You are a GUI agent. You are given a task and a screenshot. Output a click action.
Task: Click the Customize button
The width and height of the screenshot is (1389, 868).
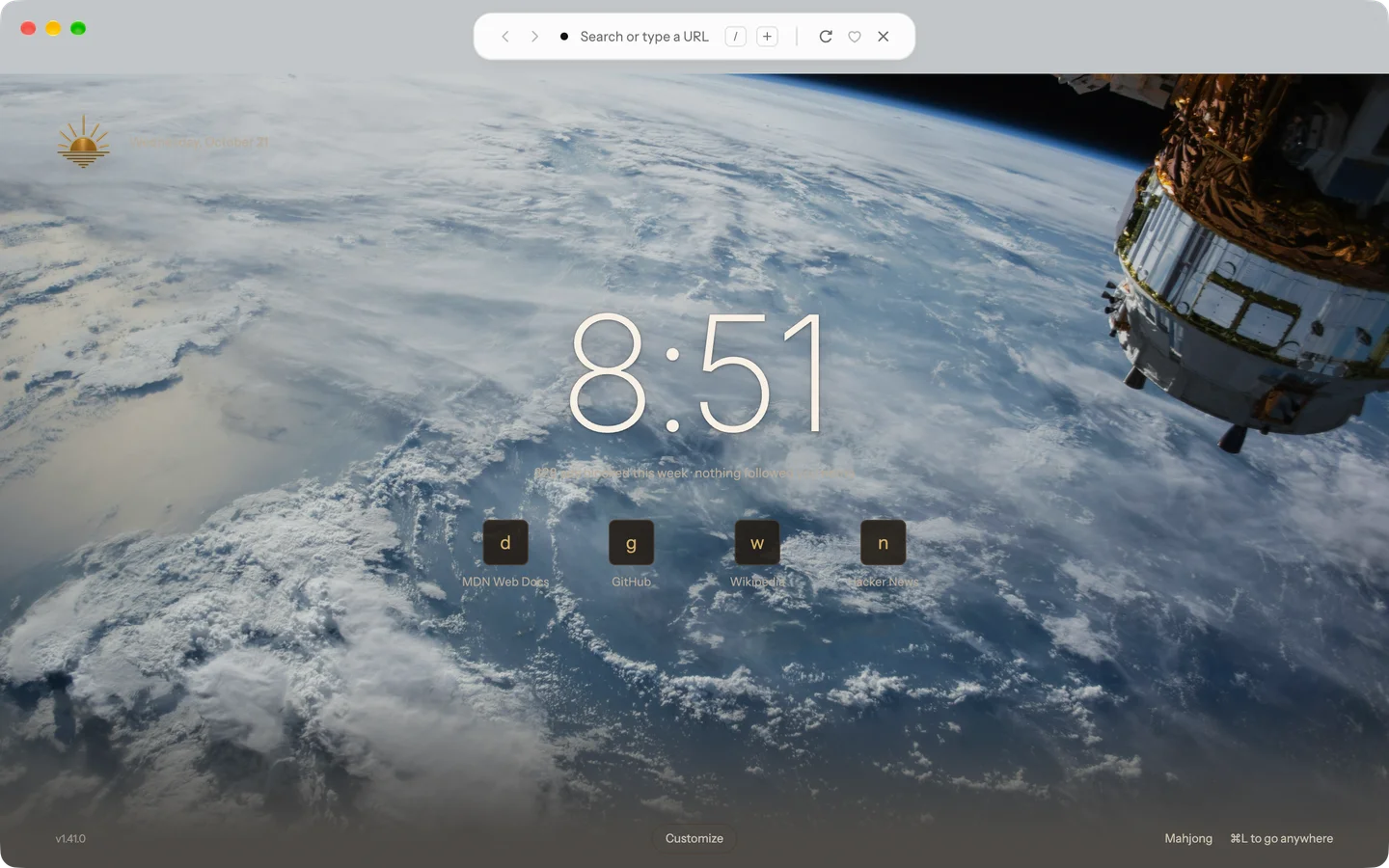point(694,839)
